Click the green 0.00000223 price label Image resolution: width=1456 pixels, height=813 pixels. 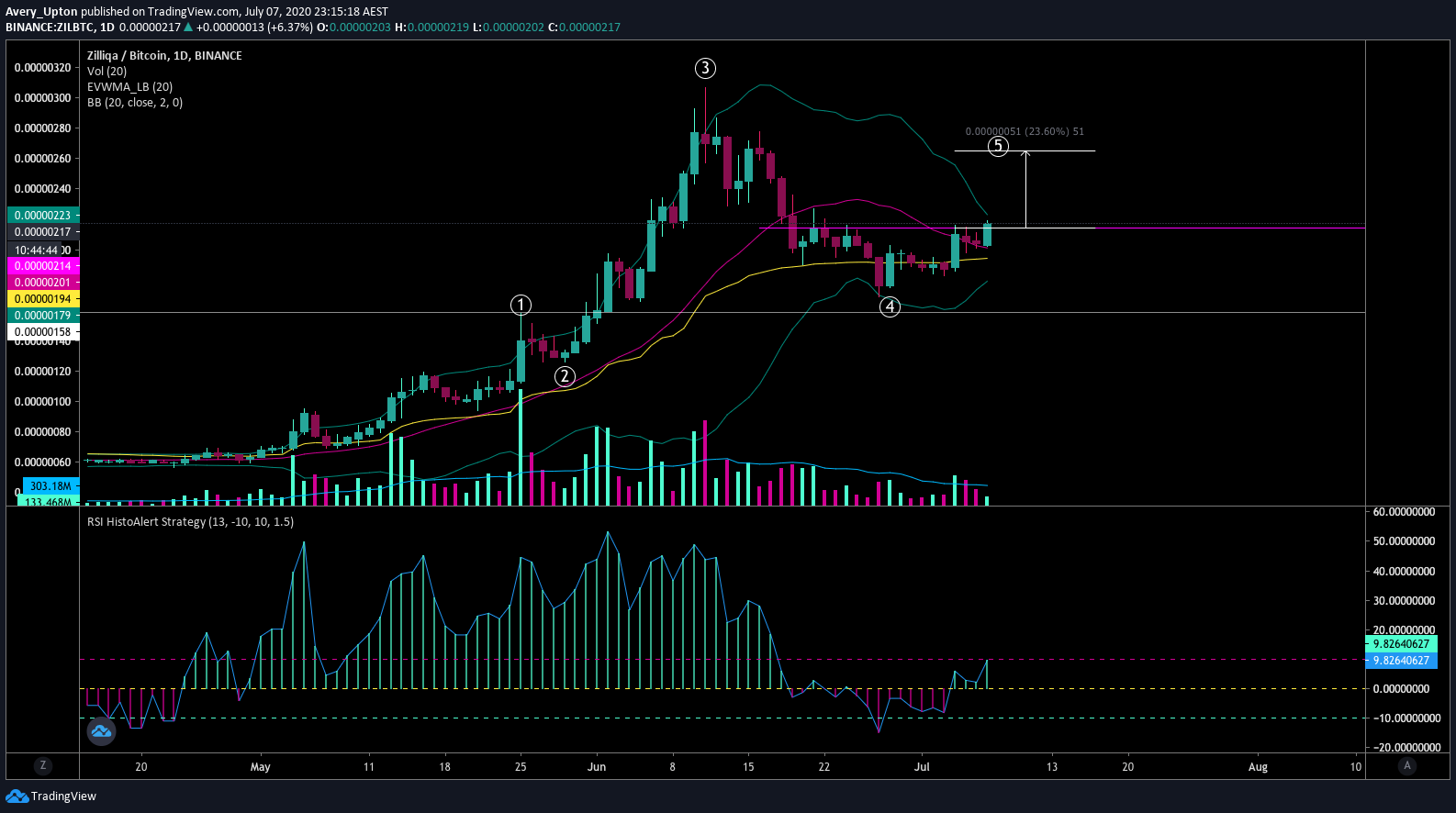[x=43, y=216]
